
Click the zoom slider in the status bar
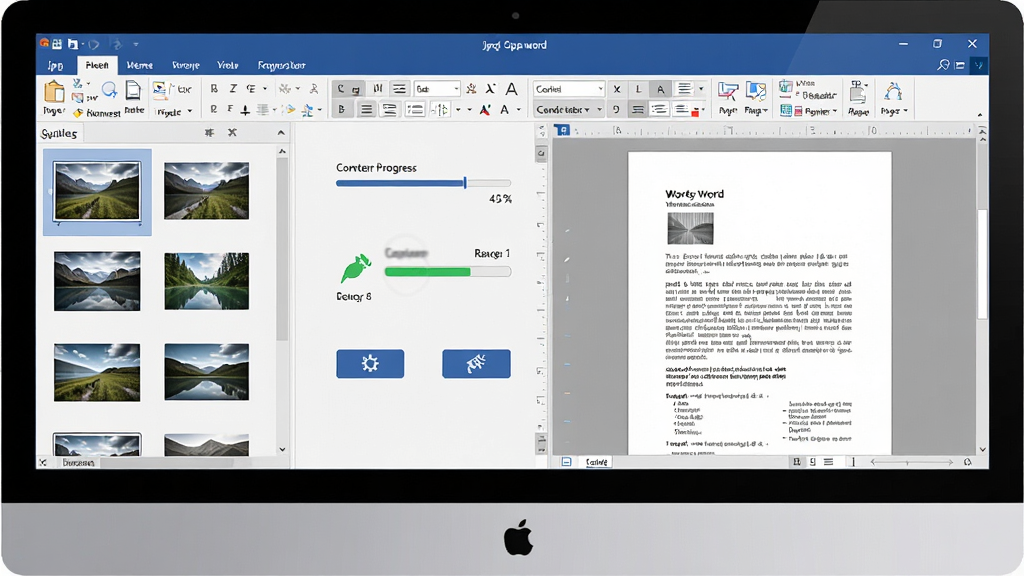pyautogui.click(x=912, y=462)
